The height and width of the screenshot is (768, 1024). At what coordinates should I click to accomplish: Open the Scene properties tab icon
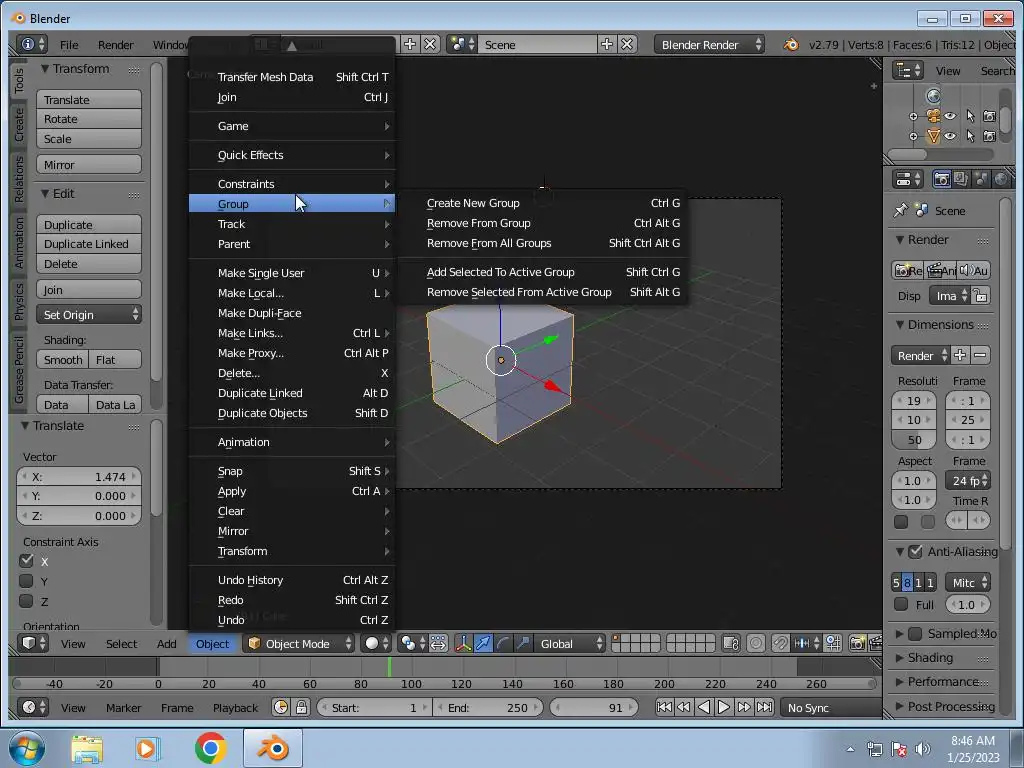[x=980, y=179]
